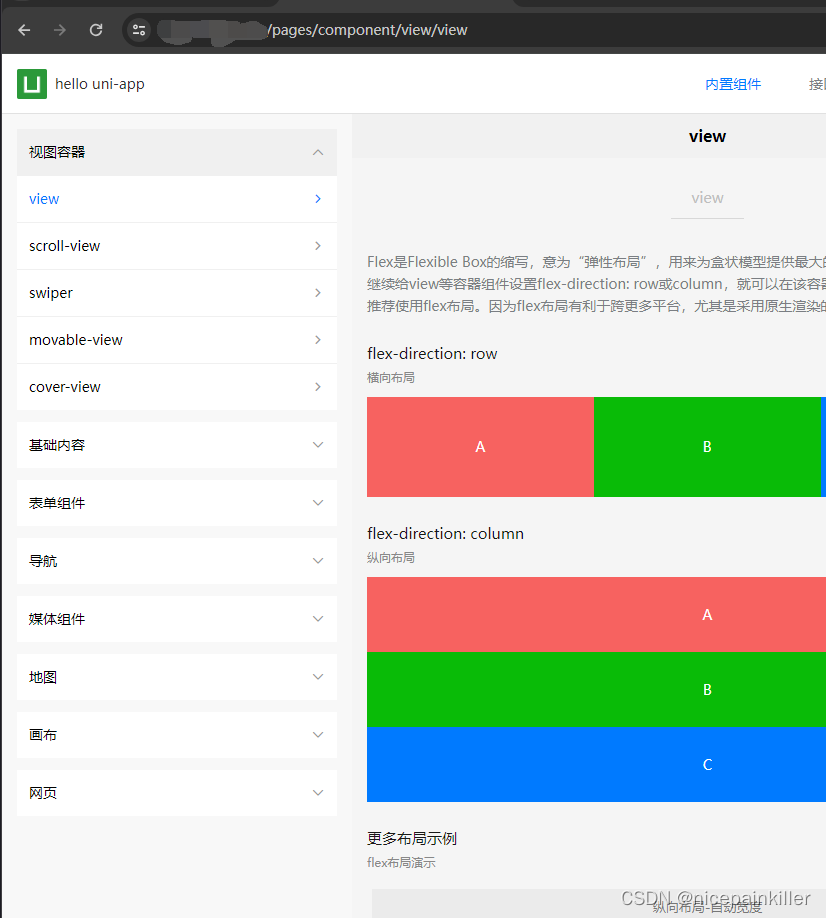
Task: Select movable-view in the sidebar
Action: (x=76, y=340)
